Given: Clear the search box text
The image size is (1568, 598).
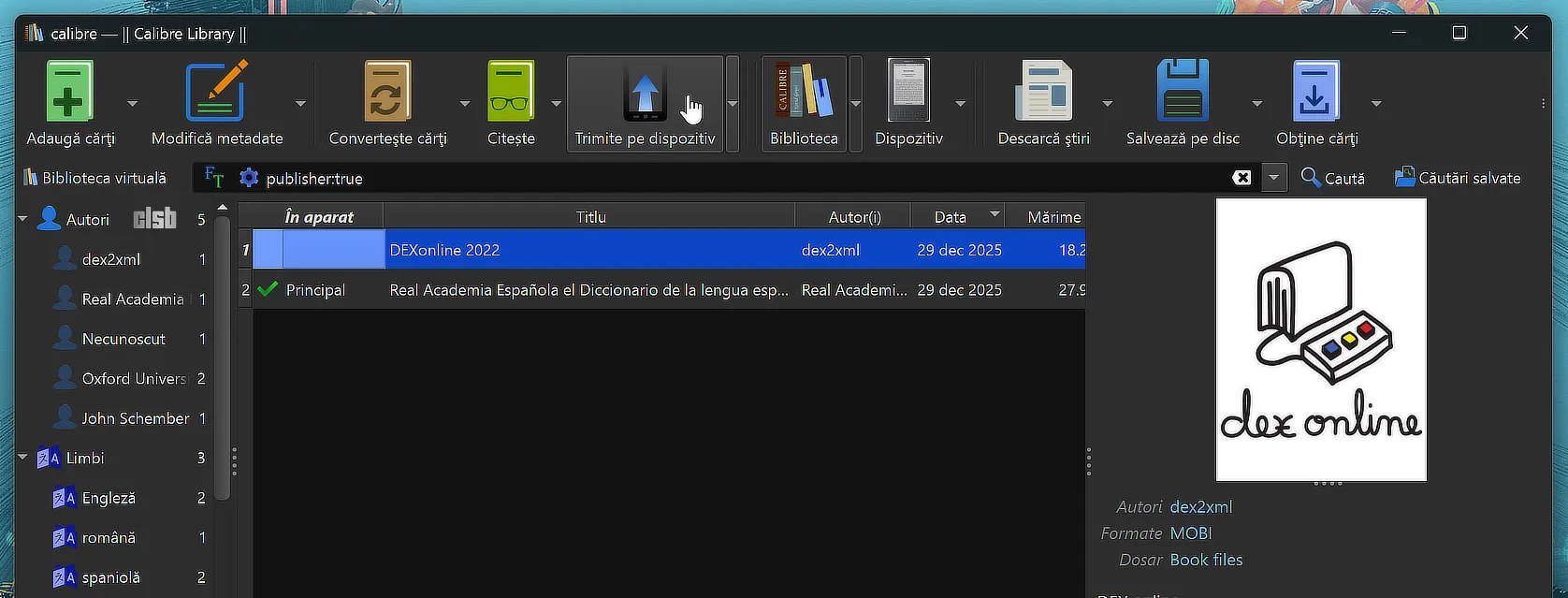Looking at the screenshot, I should [1241, 178].
